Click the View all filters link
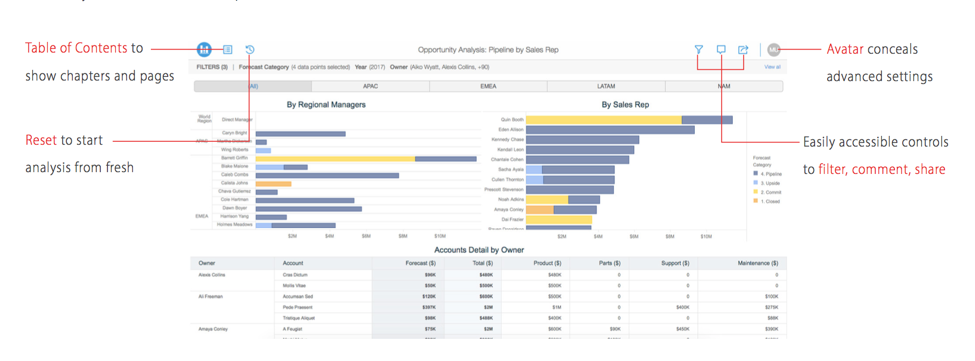Viewport: 975px width, 361px height. point(772,66)
